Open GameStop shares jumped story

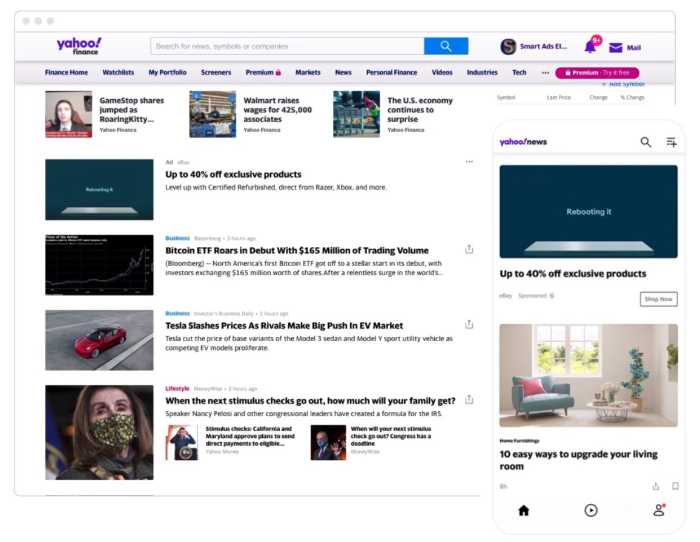pos(132,110)
